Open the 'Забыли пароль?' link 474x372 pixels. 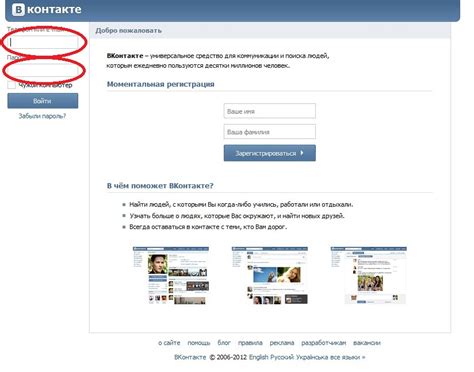(42, 116)
